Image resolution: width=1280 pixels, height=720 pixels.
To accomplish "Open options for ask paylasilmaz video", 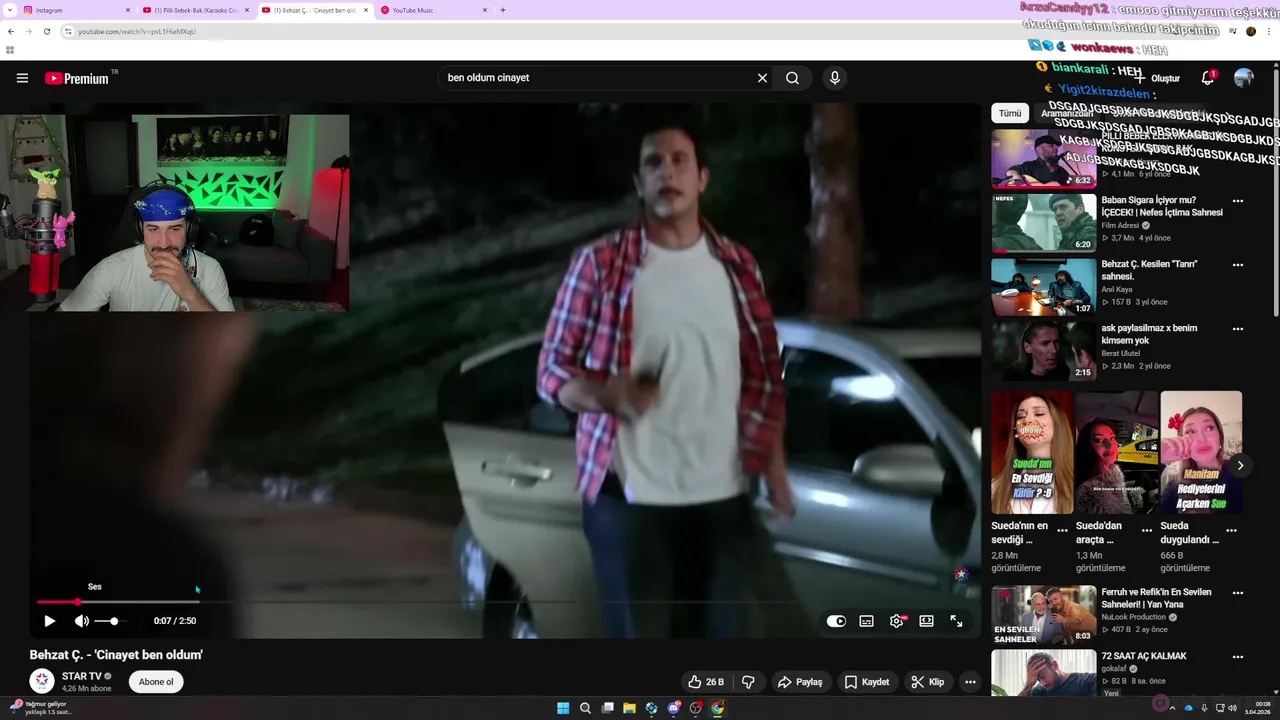I will pos(1238,329).
